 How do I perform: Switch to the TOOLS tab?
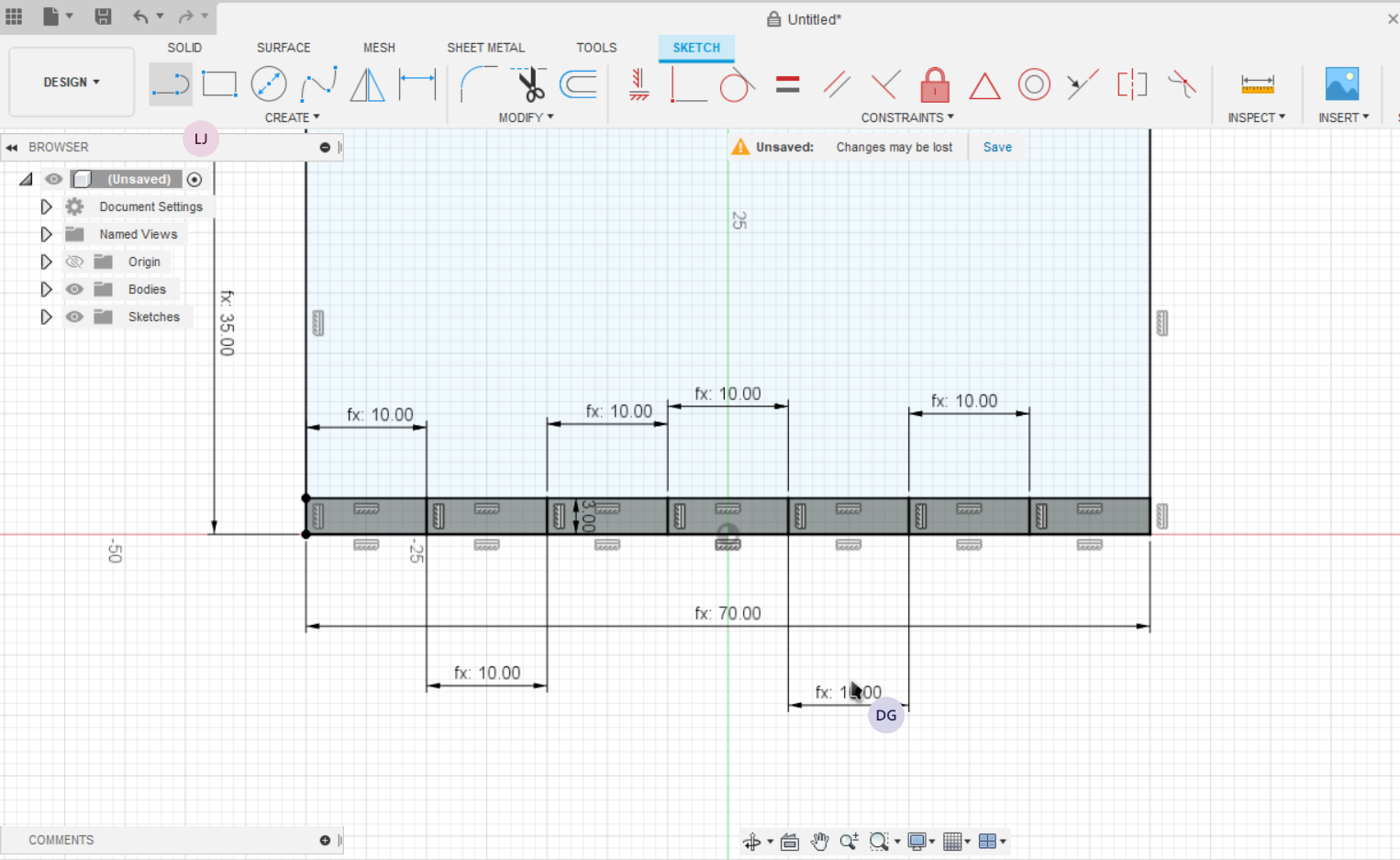(x=596, y=48)
